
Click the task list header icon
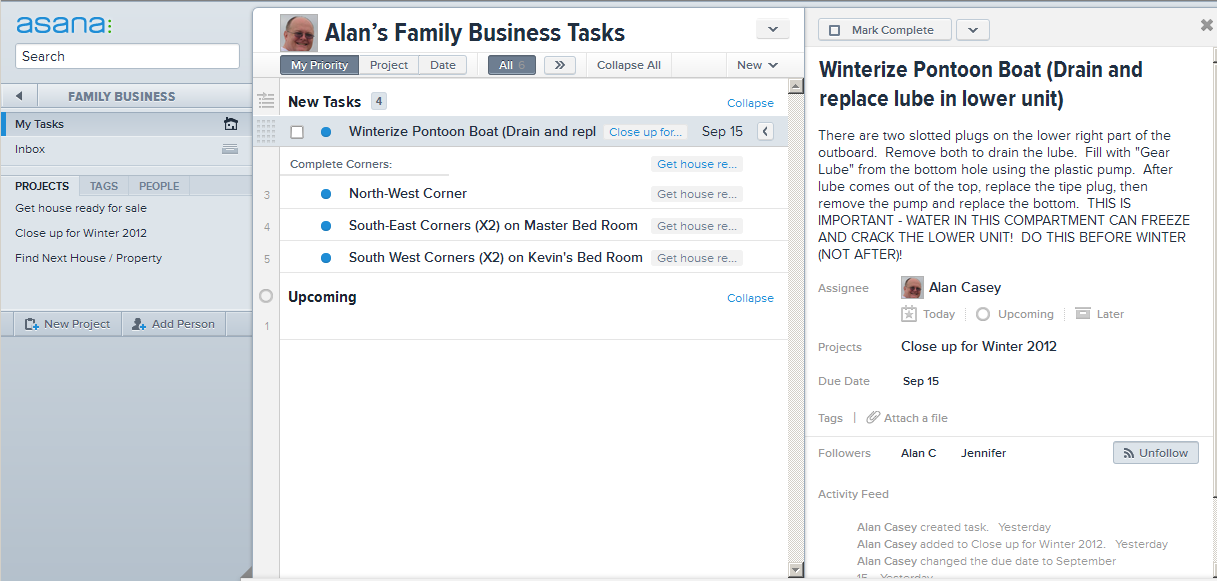[x=265, y=100]
